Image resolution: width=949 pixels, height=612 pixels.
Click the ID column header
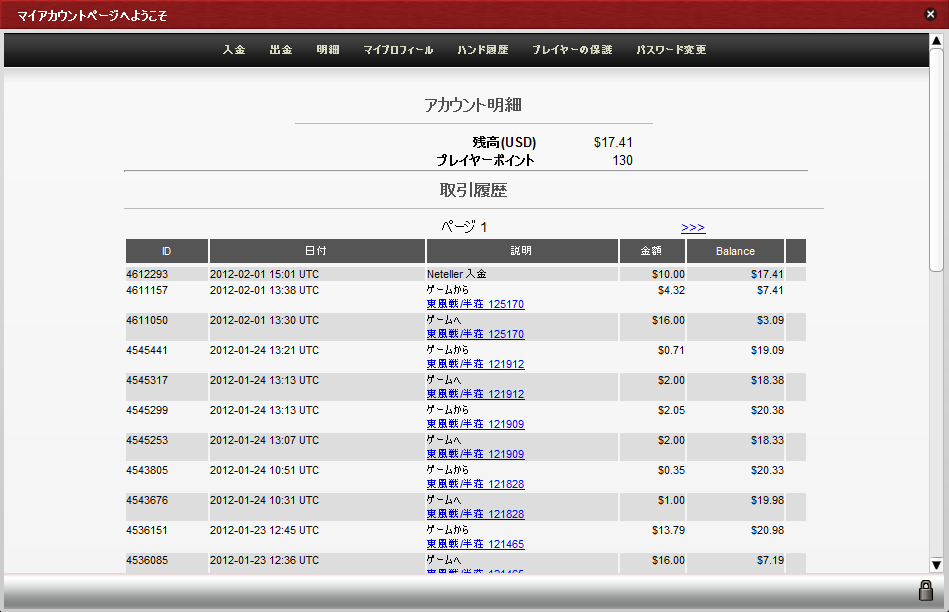[167, 251]
